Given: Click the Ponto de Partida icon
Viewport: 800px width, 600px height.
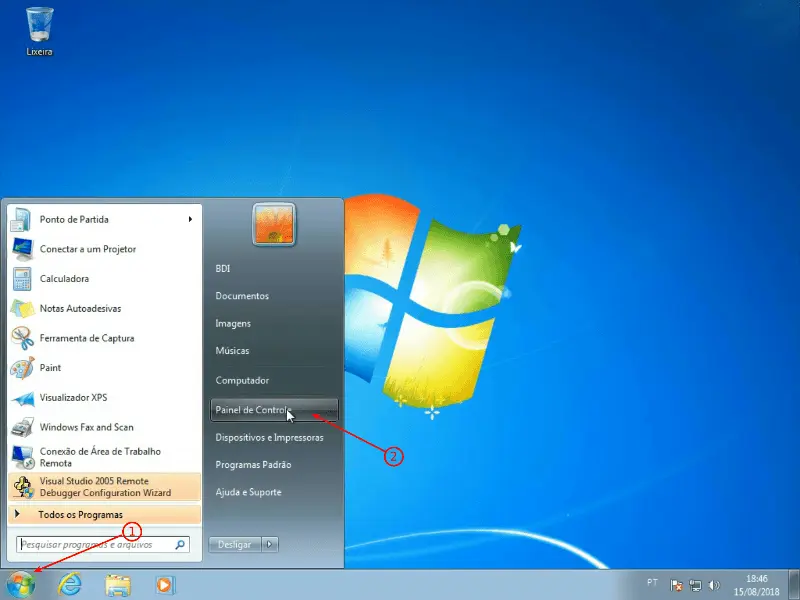Looking at the screenshot, I should (21, 219).
